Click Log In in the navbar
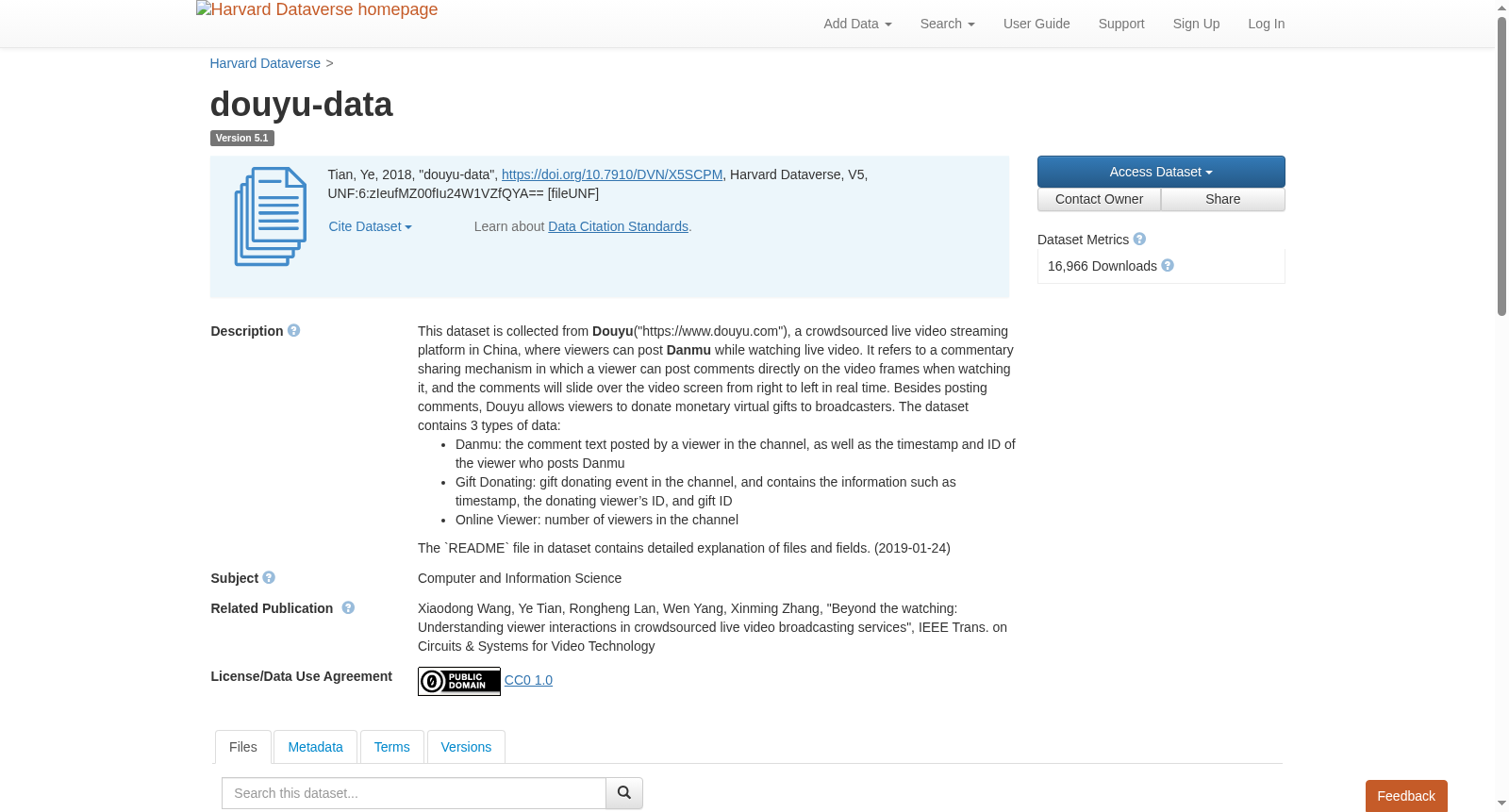 click(1267, 24)
